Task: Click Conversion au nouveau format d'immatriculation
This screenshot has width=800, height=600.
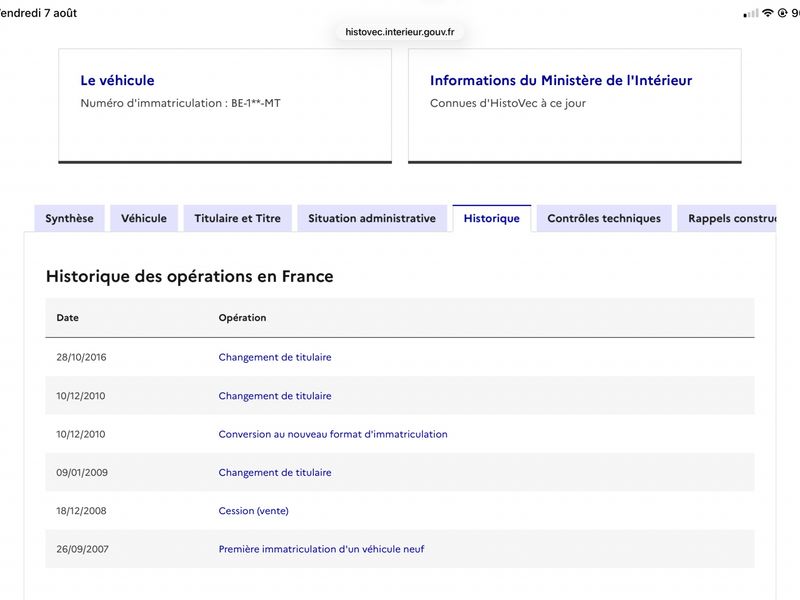Action: [x=333, y=434]
